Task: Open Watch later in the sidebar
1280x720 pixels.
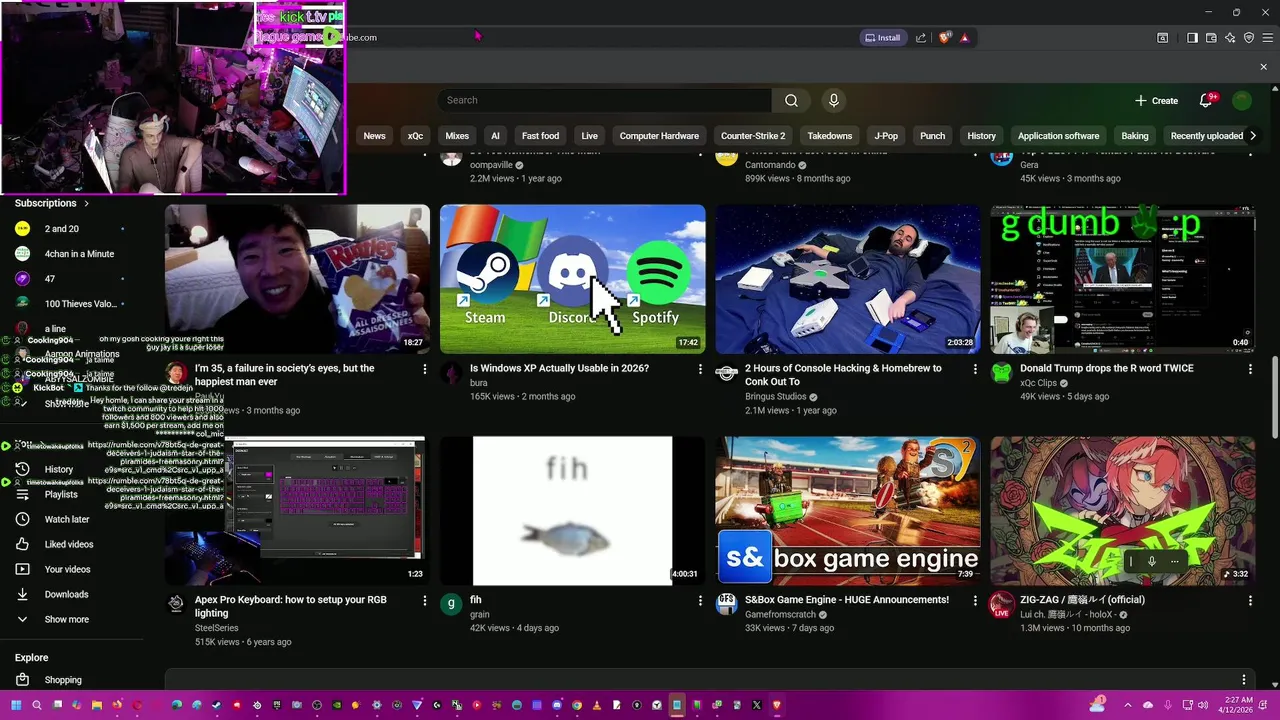Action: [x=67, y=519]
